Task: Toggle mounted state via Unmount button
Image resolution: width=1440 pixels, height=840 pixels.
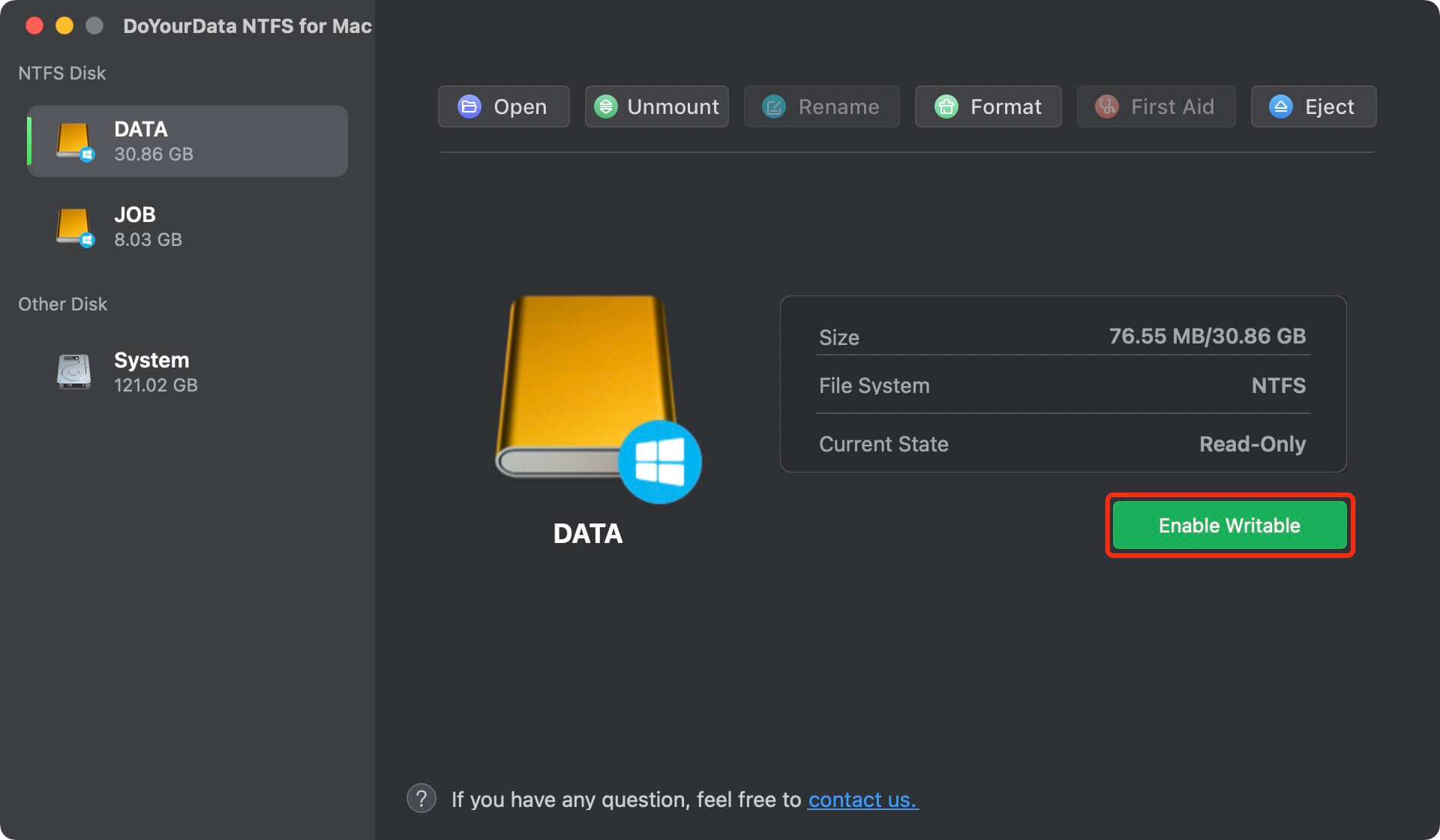Action: 657,105
